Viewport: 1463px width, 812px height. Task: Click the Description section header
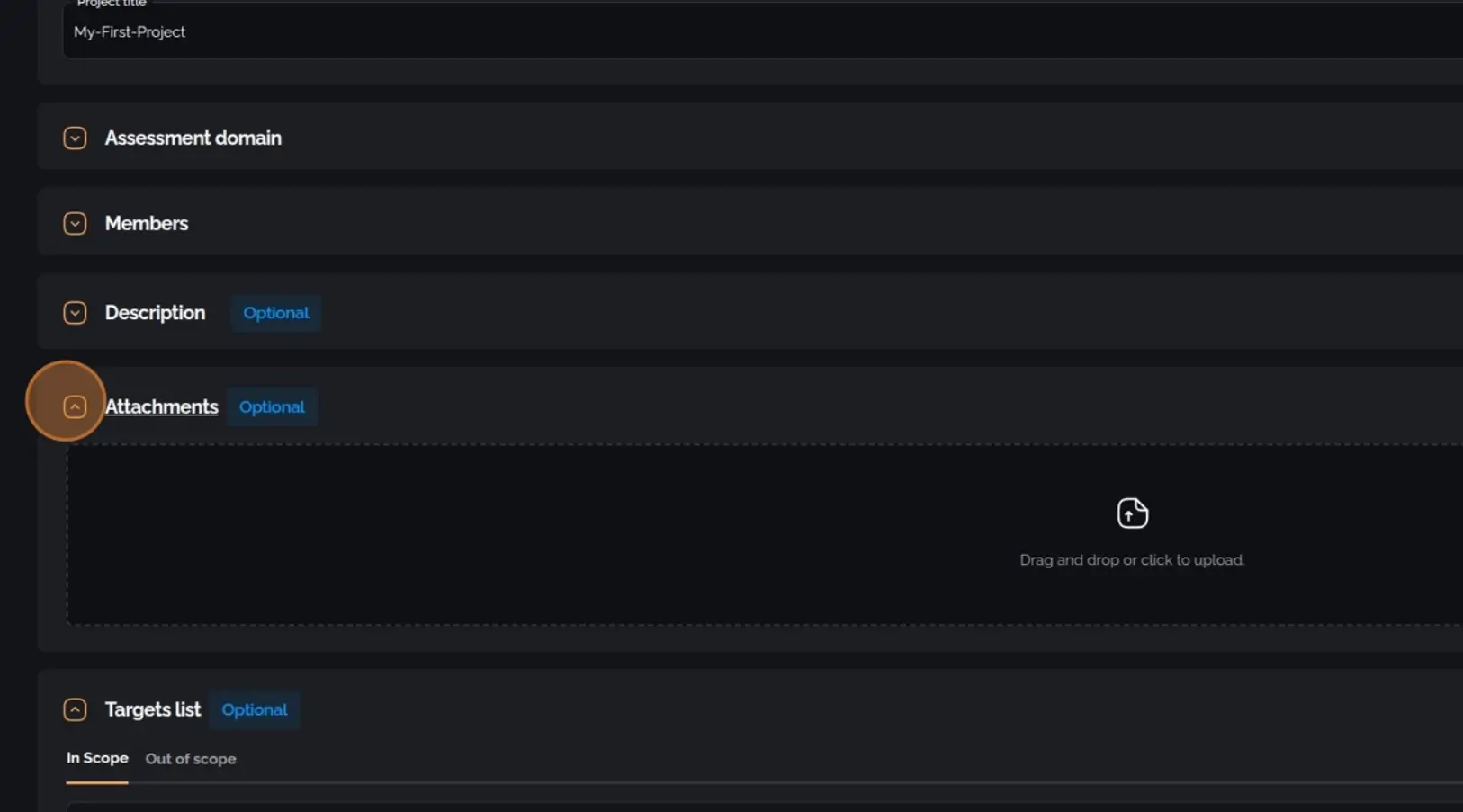point(155,312)
